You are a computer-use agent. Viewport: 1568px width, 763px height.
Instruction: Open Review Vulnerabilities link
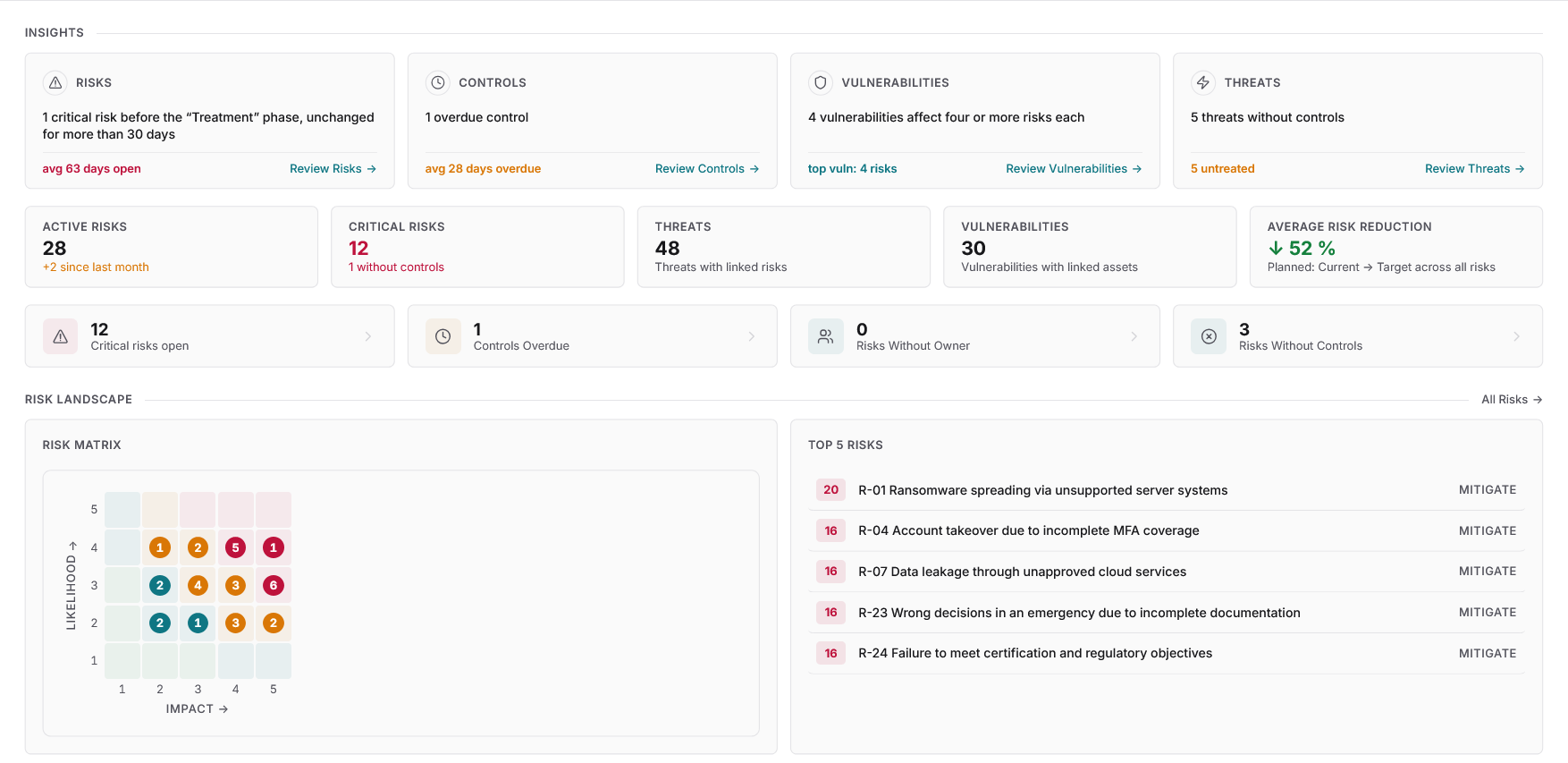1074,168
